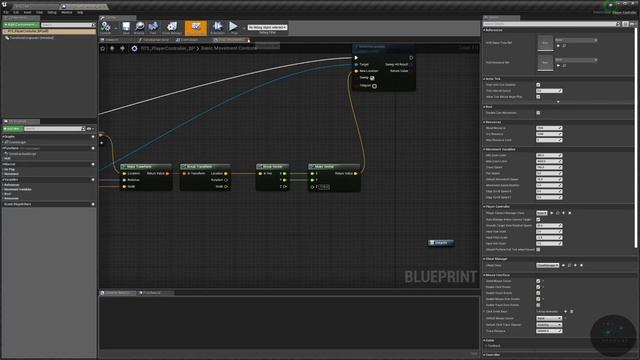Image resolution: width=640 pixels, height=360 pixels.
Task: Click the Find in Content Browser icon
Action: tap(139, 27)
